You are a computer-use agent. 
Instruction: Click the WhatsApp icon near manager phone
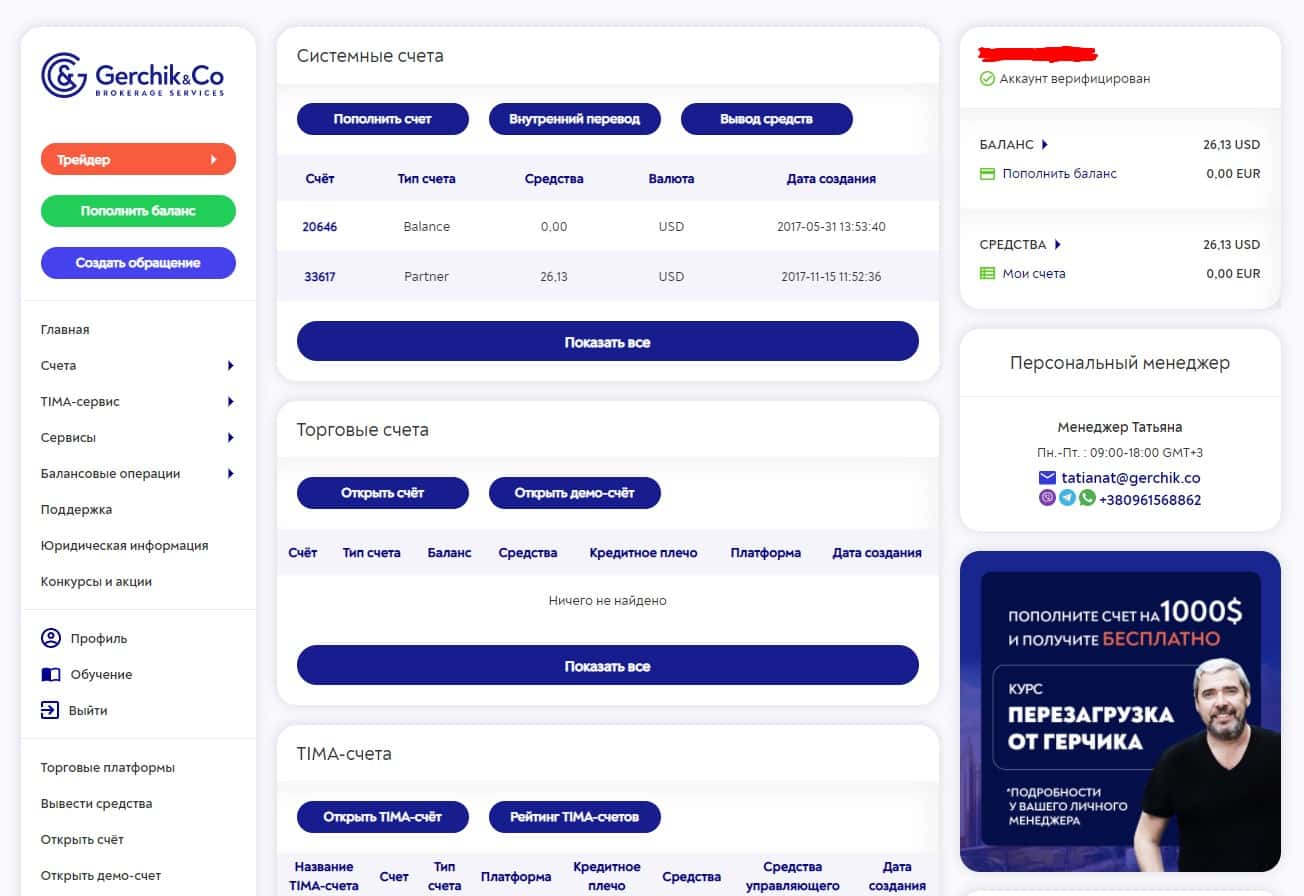(1087, 498)
